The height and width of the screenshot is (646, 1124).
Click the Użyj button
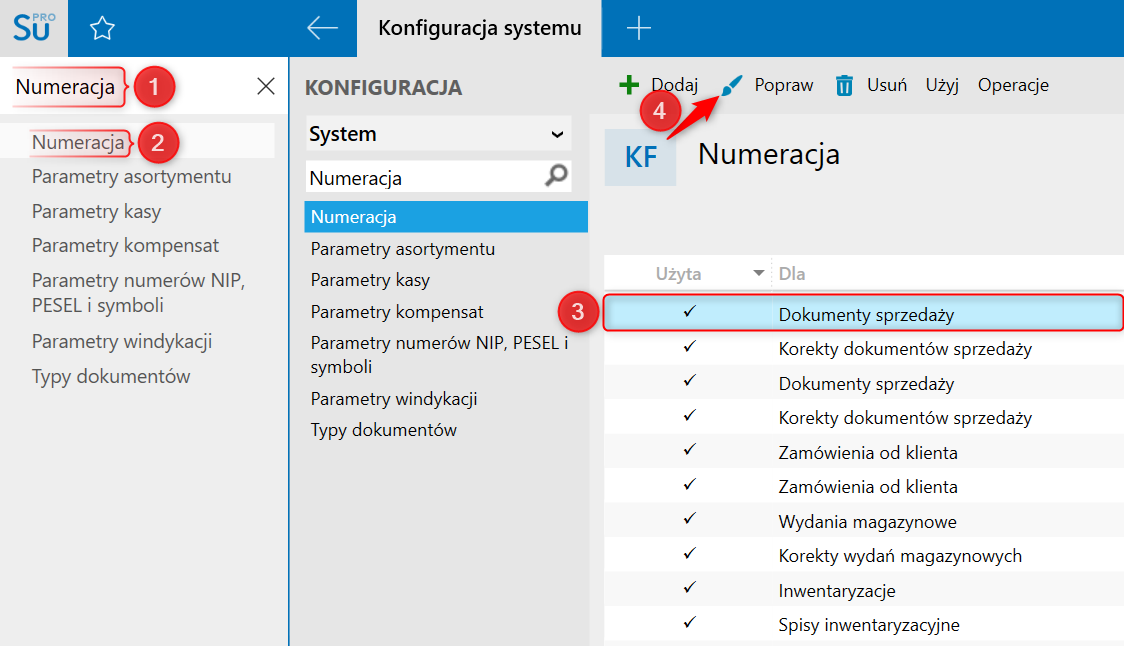942,85
